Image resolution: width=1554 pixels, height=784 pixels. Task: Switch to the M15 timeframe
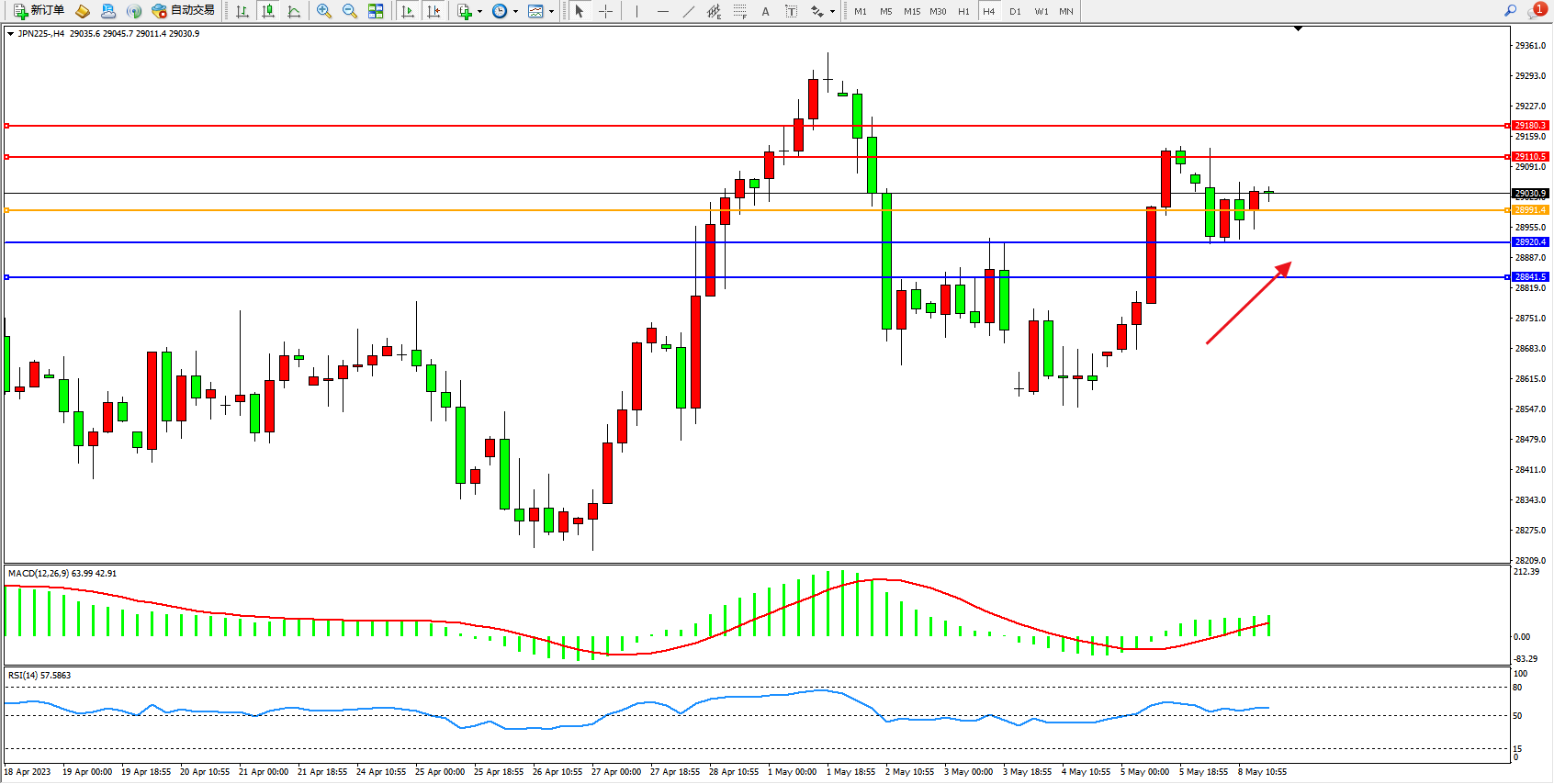pyautogui.click(x=911, y=11)
